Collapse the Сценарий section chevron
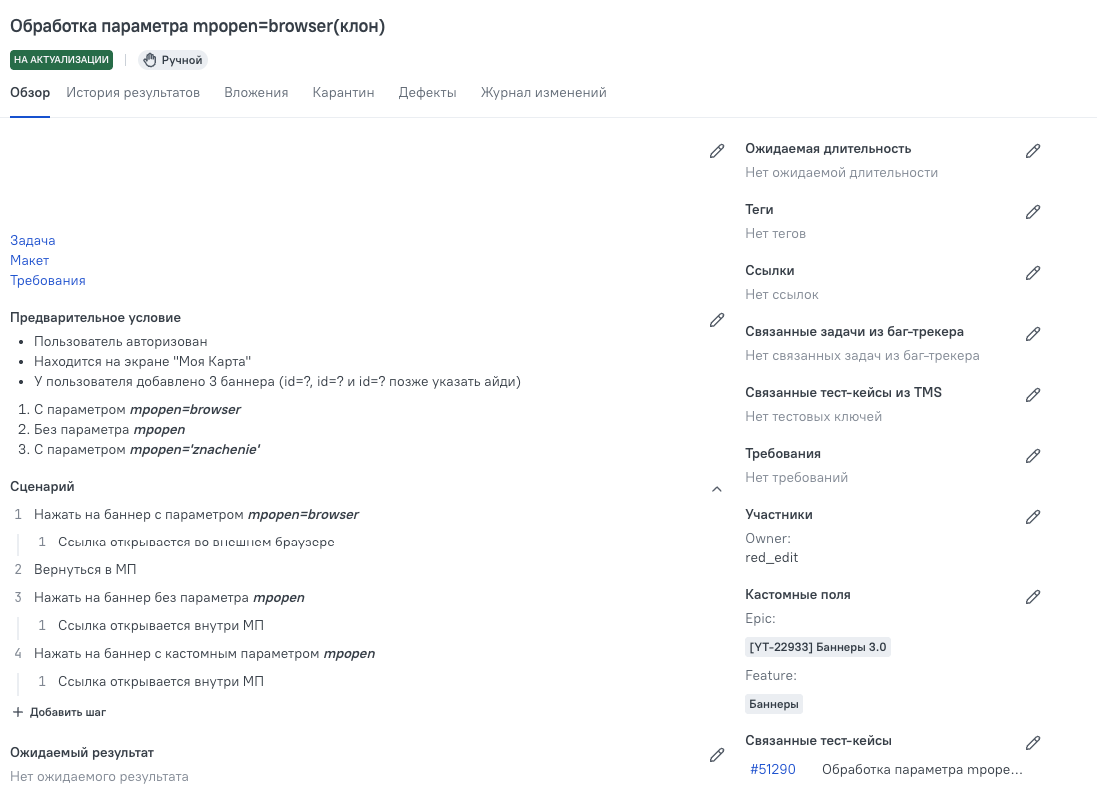This screenshot has height=794, width=1097. pyautogui.click(x=717, y=489)
